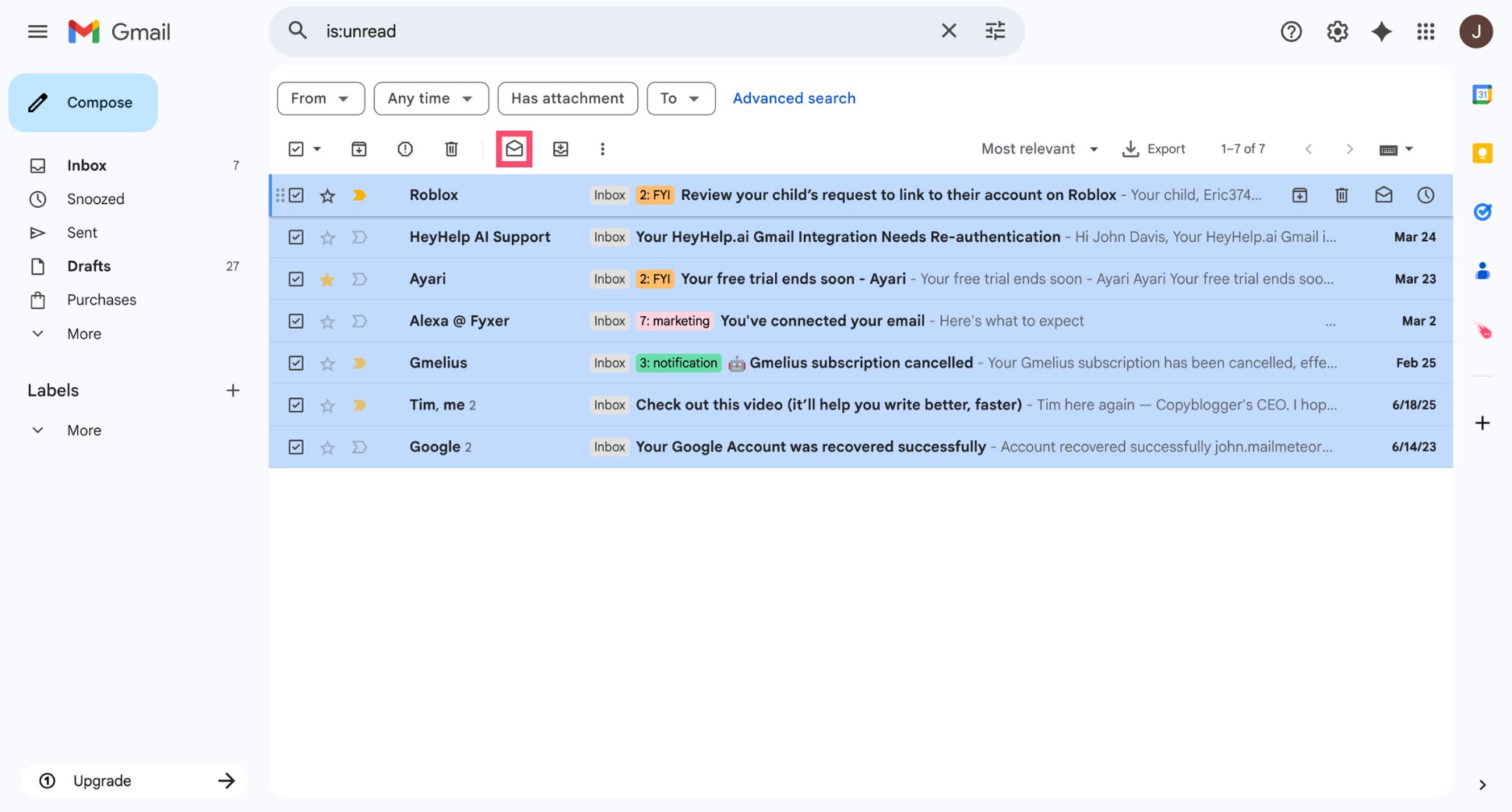Snooze the Roblox email

tap(1426, 195)
